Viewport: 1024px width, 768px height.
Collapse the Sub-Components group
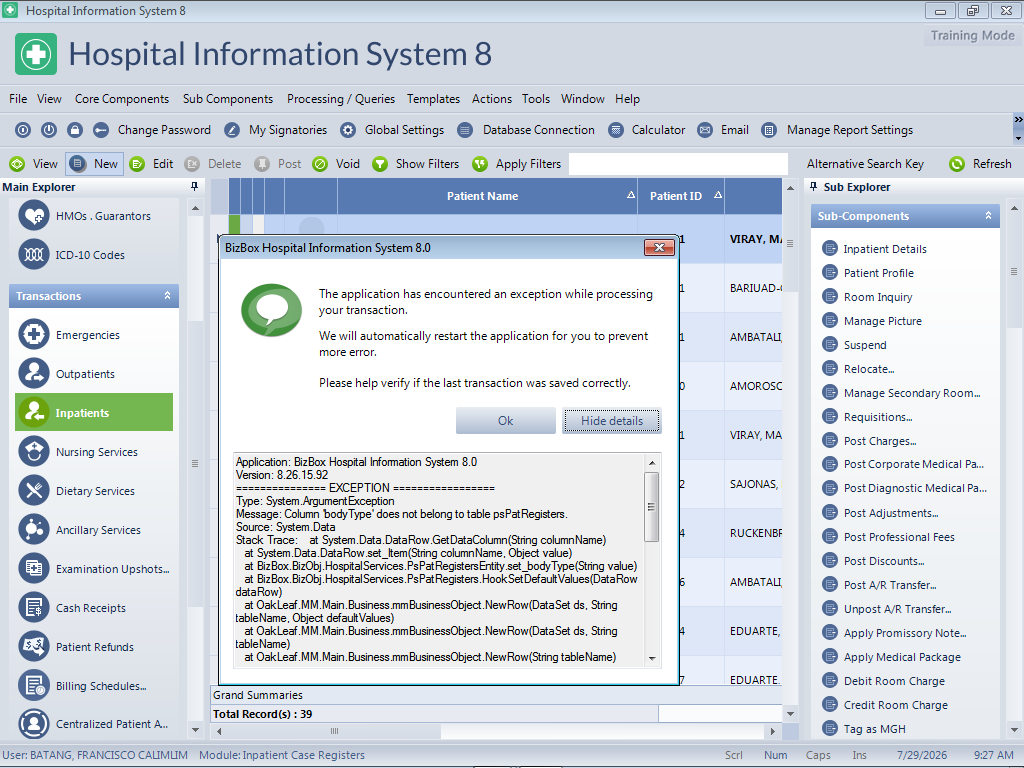click(988, 216)
